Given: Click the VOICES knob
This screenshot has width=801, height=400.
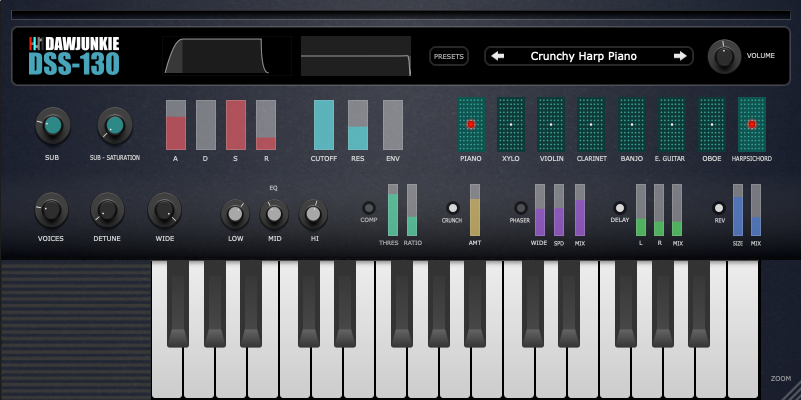Looking at the screenshot, I should click(x=51, y=210).
